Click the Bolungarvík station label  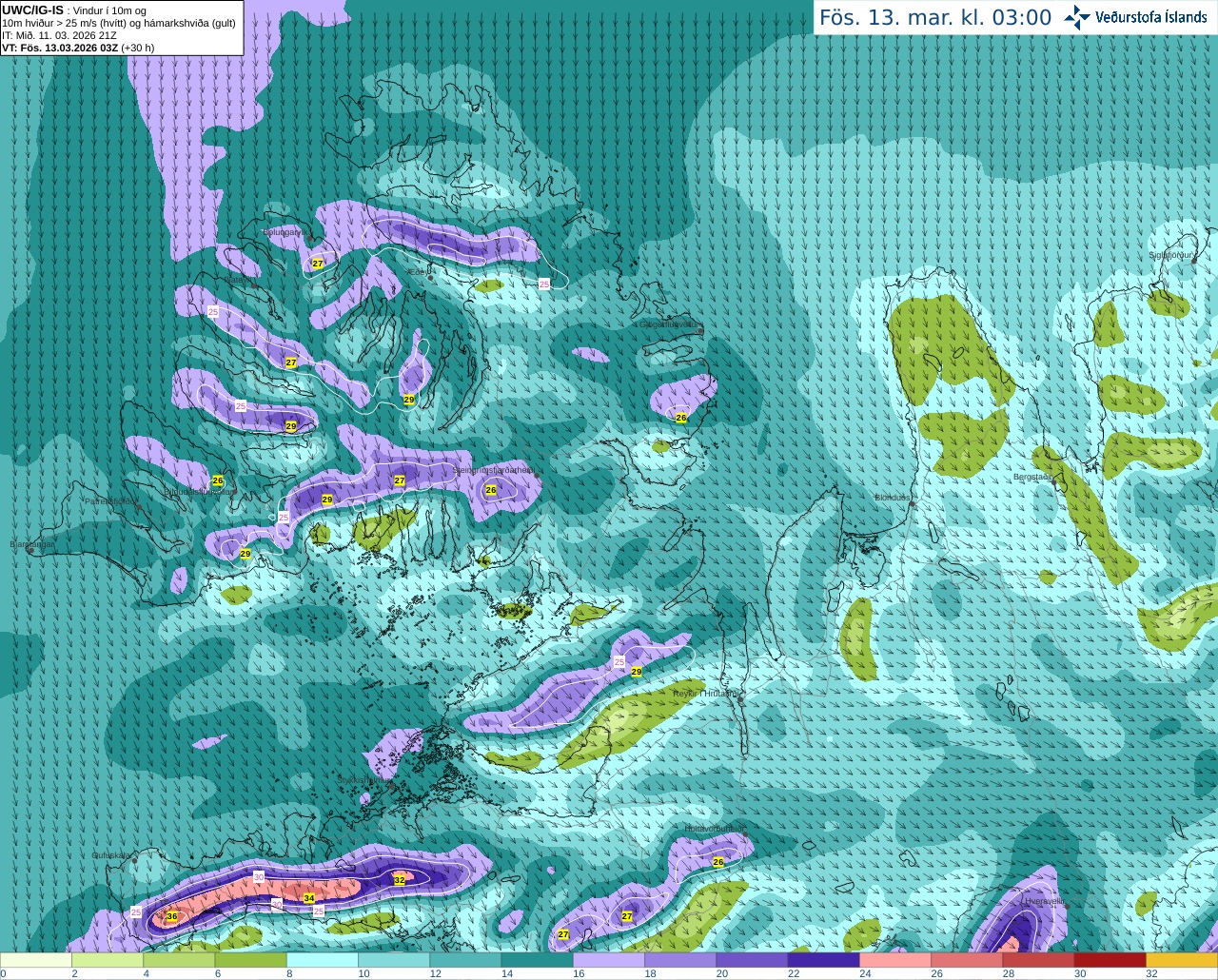[284, 231]
